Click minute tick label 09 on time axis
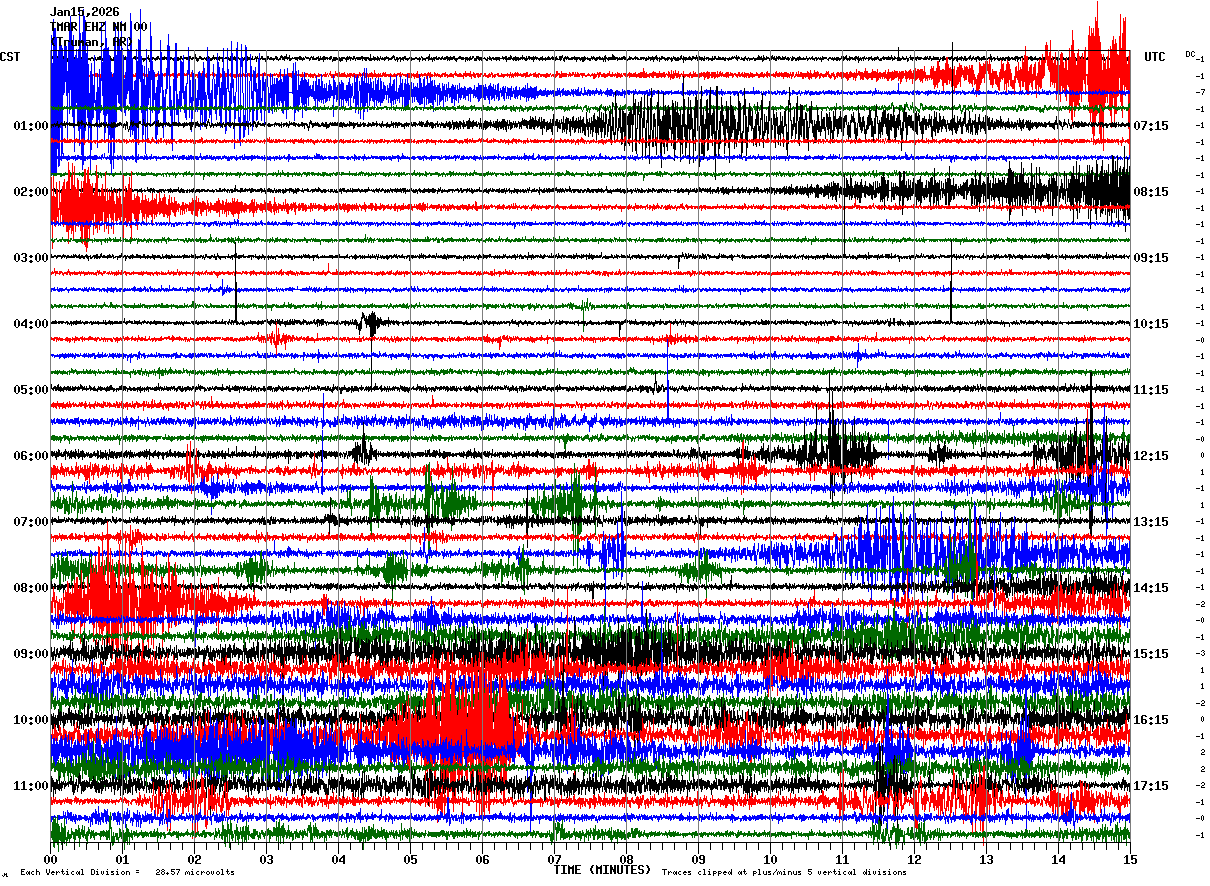This screenshot has height=886, width=1210. (x=699, y=859)
